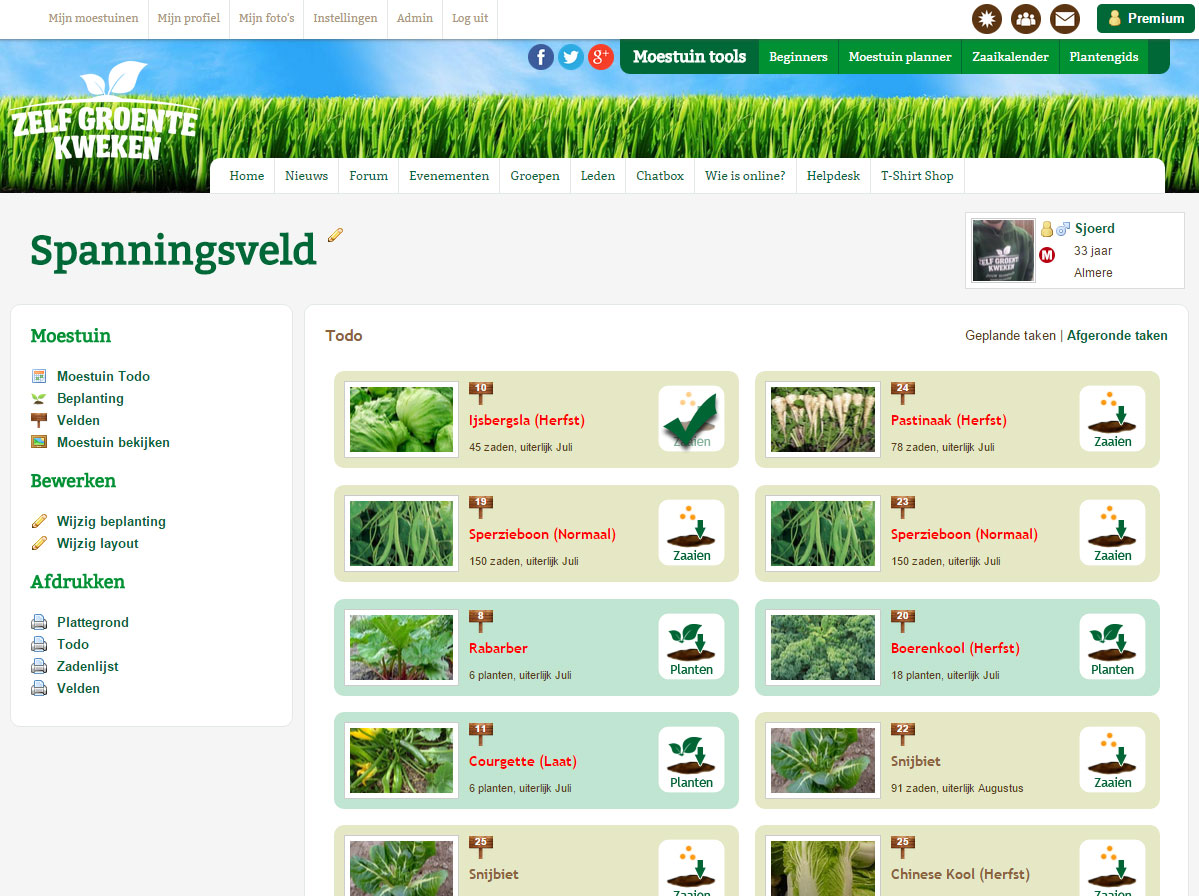
Task: Switch to the Afgeronde taken view
Action: click(1117, 336)
